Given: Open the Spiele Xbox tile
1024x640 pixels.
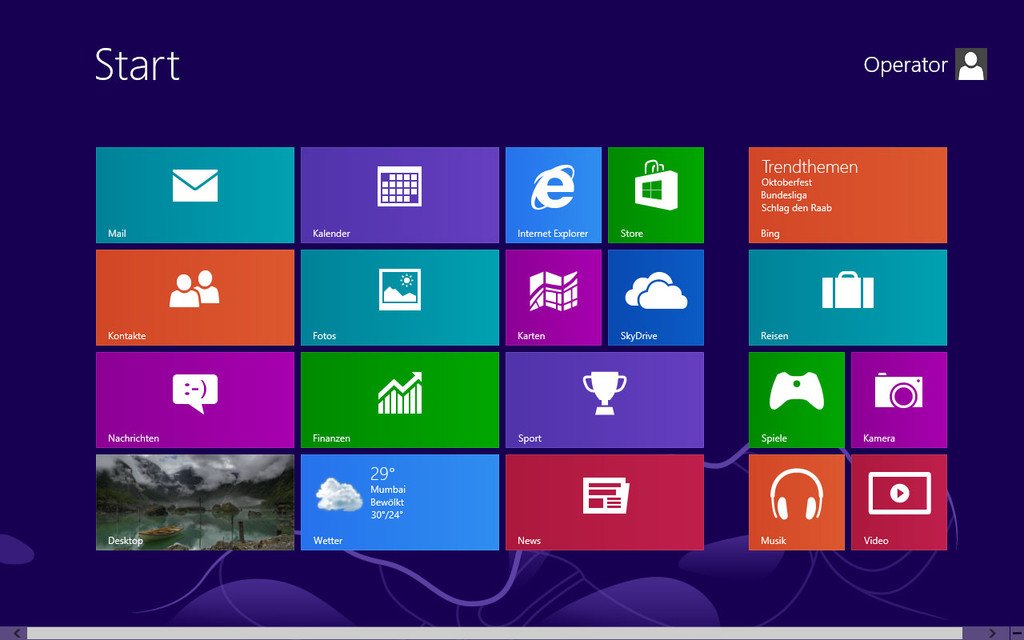Looking at the screenshot, I should 796,399.
